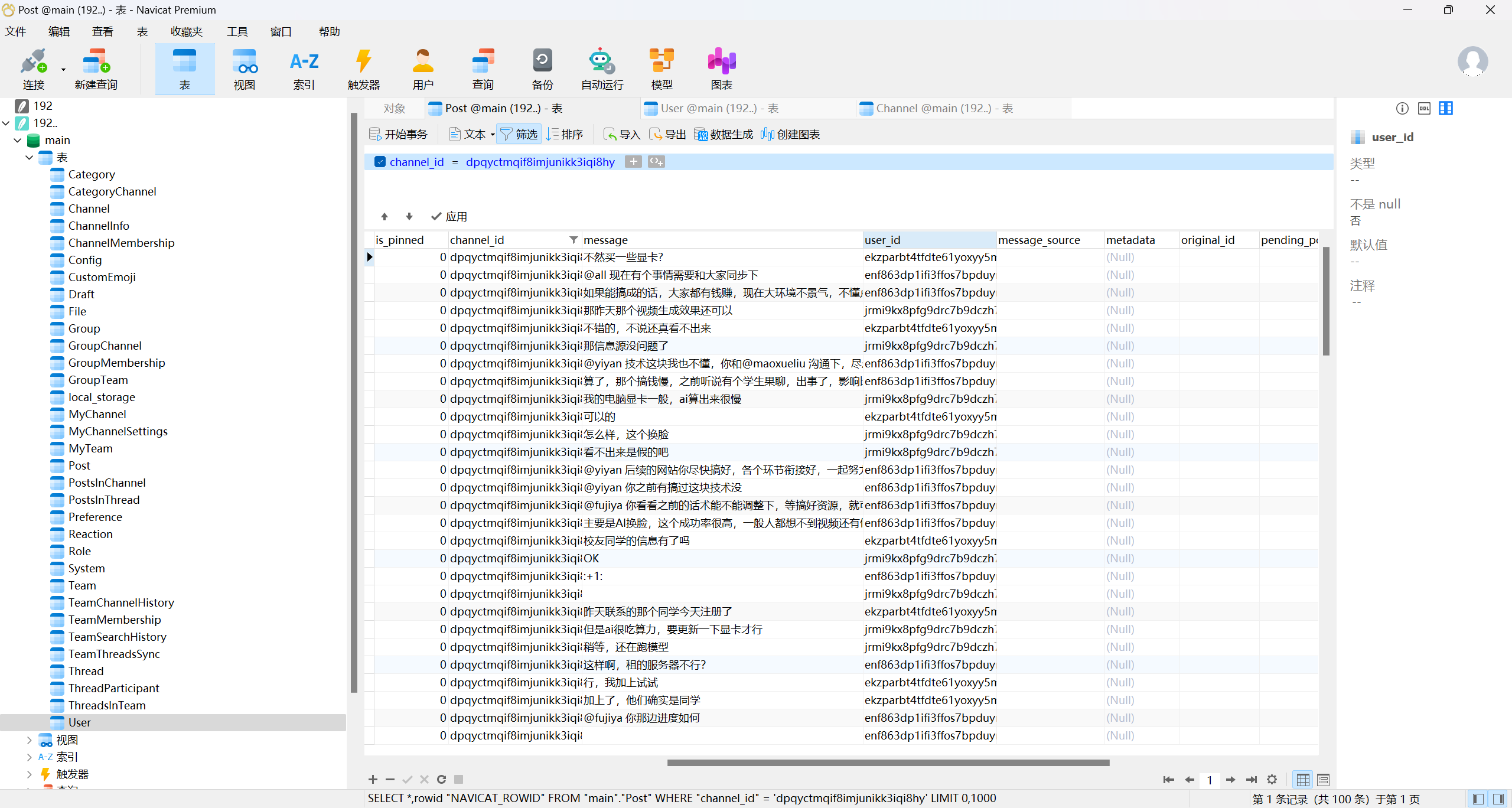Click the Export (导出) button
Screen dimensions: 1512x808
668,135
